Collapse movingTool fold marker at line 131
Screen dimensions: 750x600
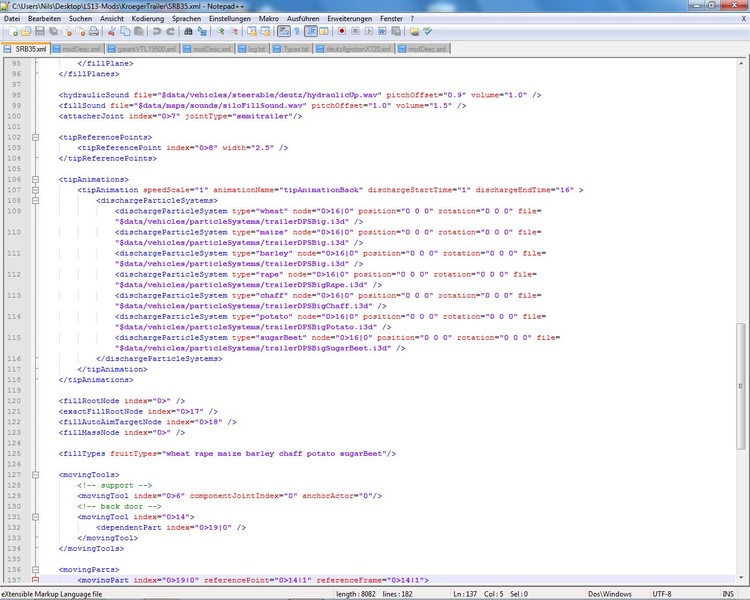[35, 517]
